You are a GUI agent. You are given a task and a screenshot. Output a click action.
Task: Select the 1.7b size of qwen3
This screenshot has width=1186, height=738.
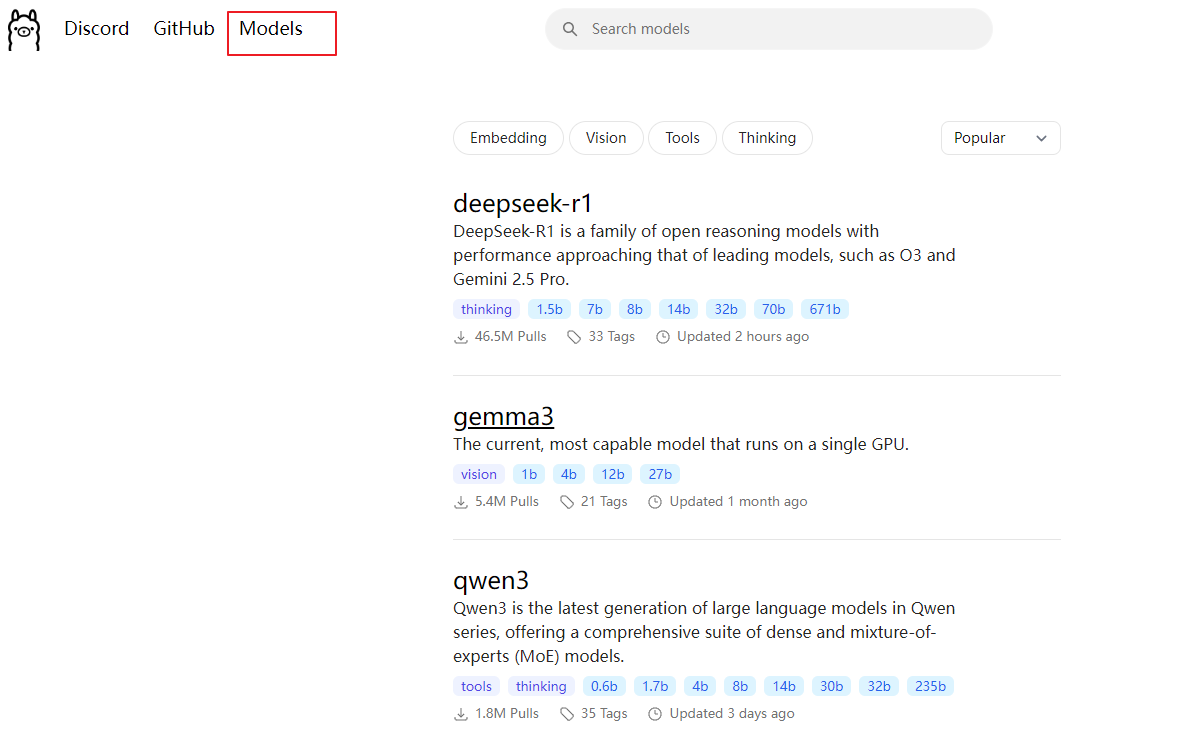655,687
